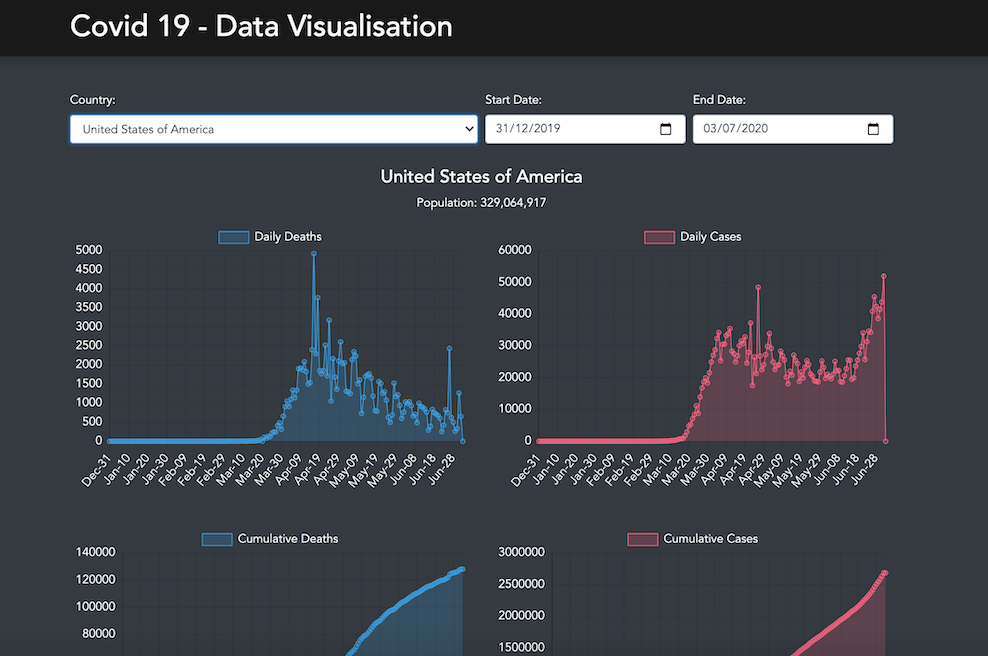Screen dimensions: 988x656
Task: Open the End Date calendar picker icon
Action: click(873, 129)
